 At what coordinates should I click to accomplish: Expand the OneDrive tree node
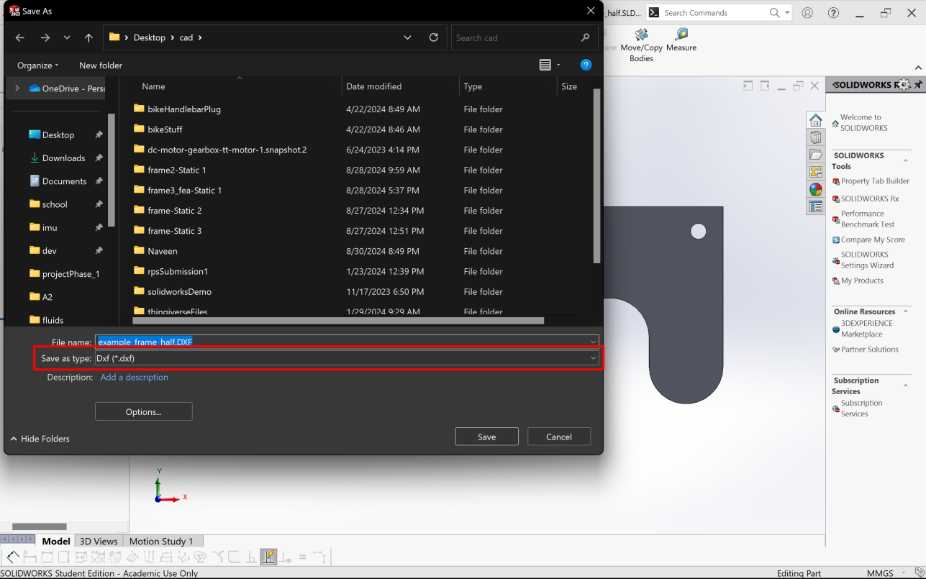[17, 88]
